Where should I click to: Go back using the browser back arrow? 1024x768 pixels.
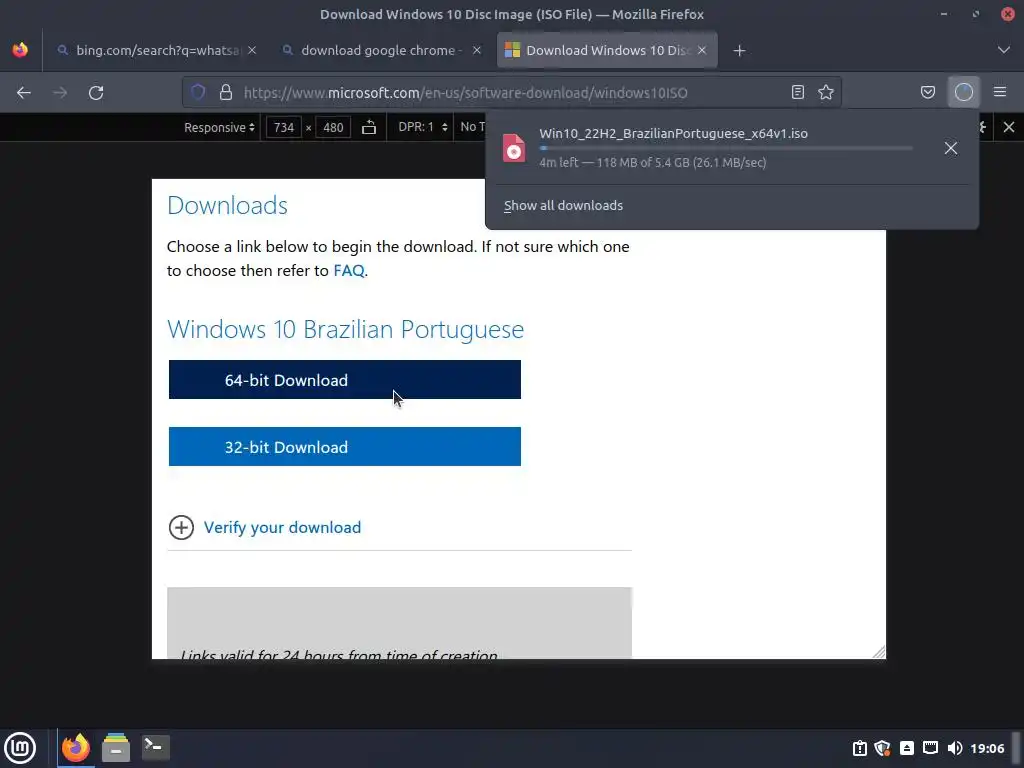(x=24, y=93)
